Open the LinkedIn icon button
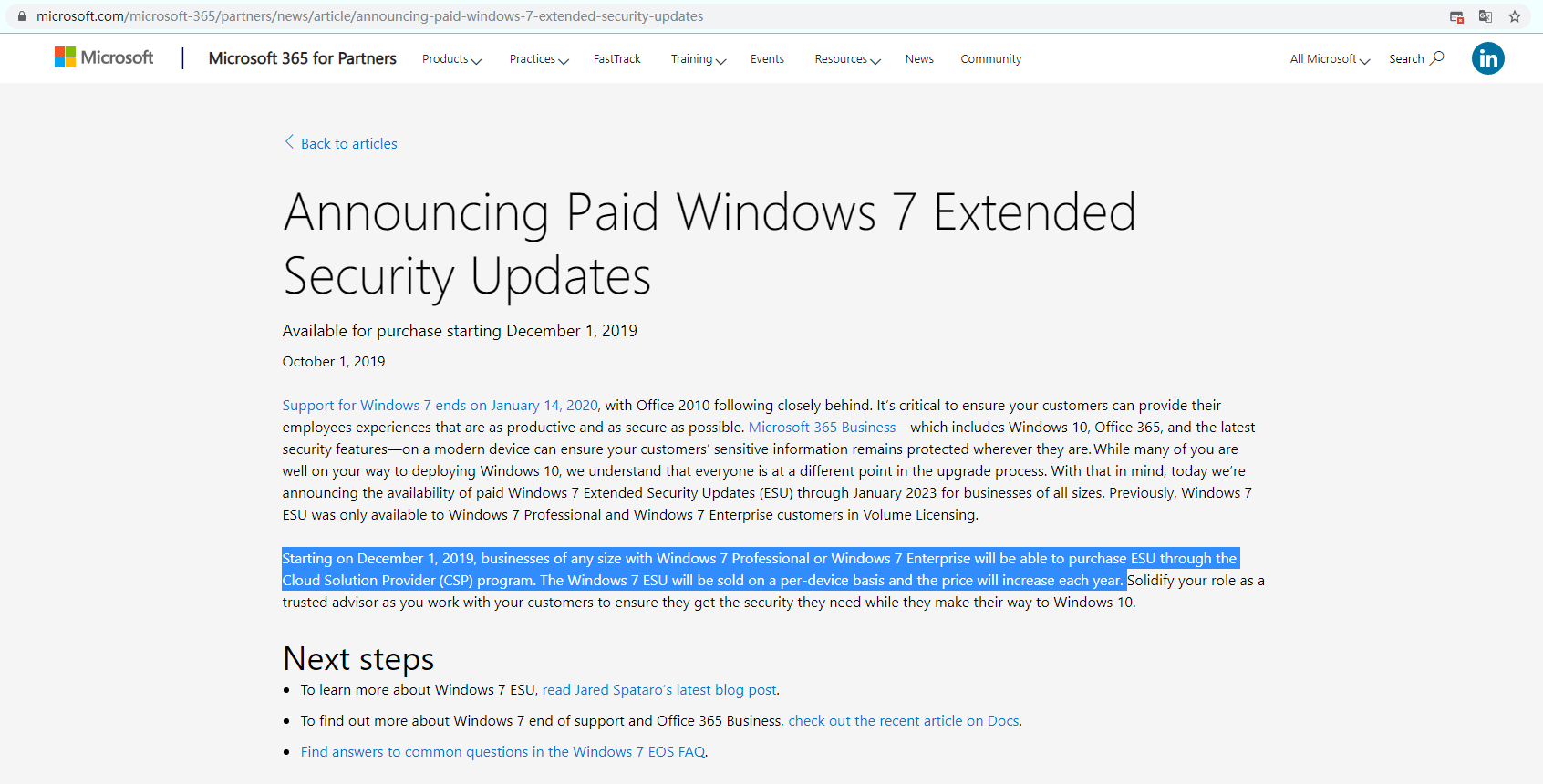Image resolution: width=1543 pixels, height=784 pixels. (1487, 58)
